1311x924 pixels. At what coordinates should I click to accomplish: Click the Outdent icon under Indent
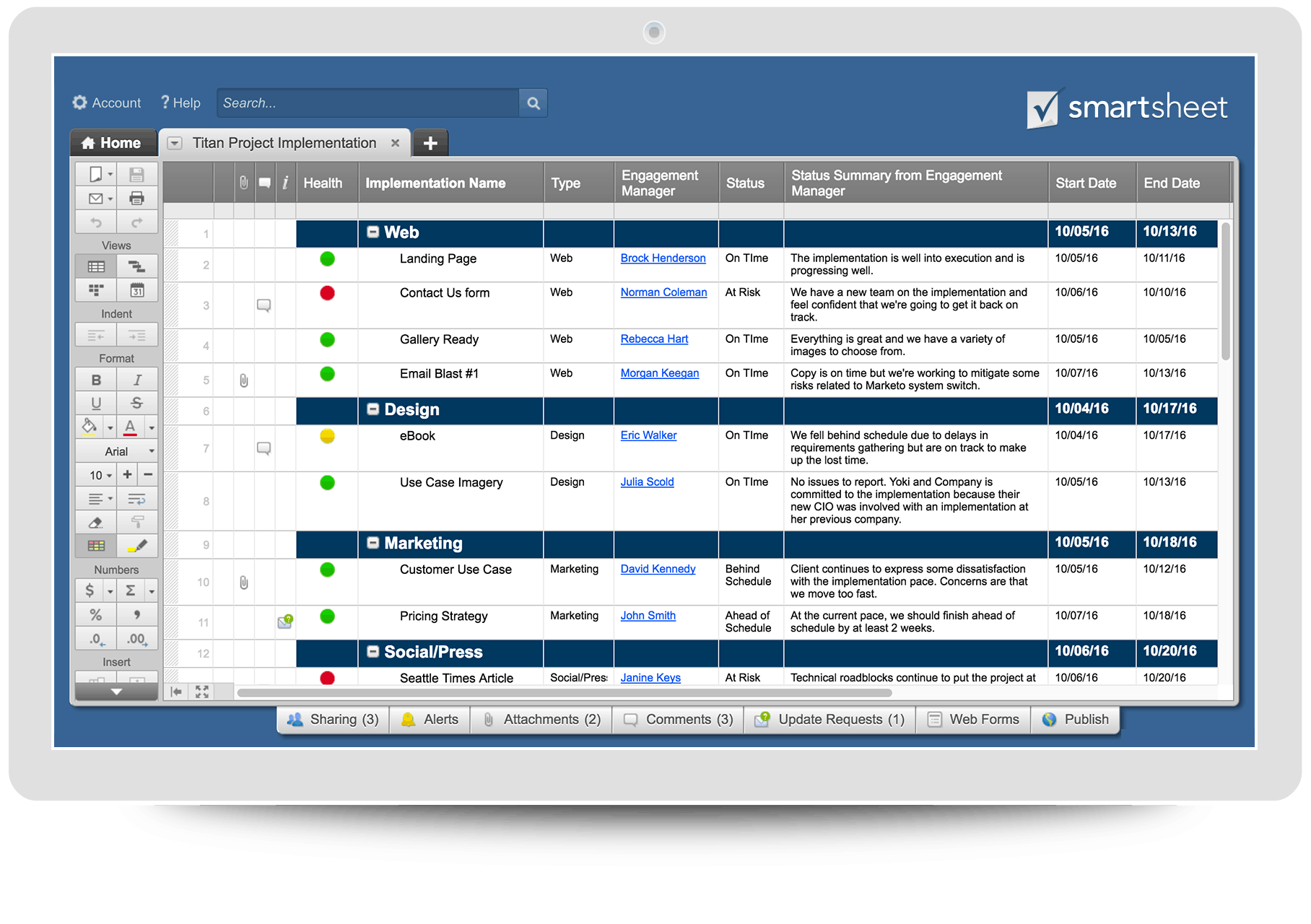coord(96,336)
